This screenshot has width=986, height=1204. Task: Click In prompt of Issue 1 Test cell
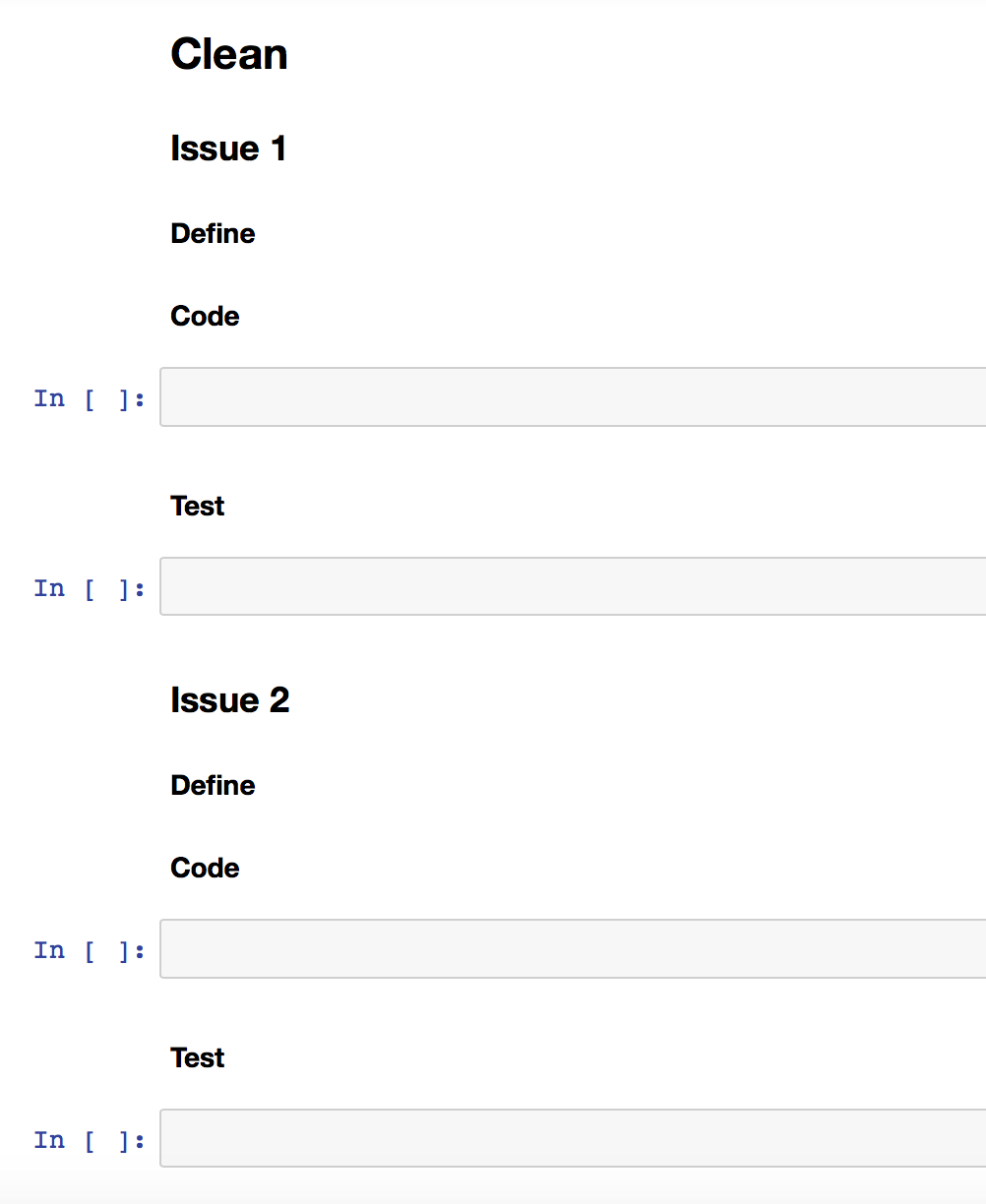(90, 588)
